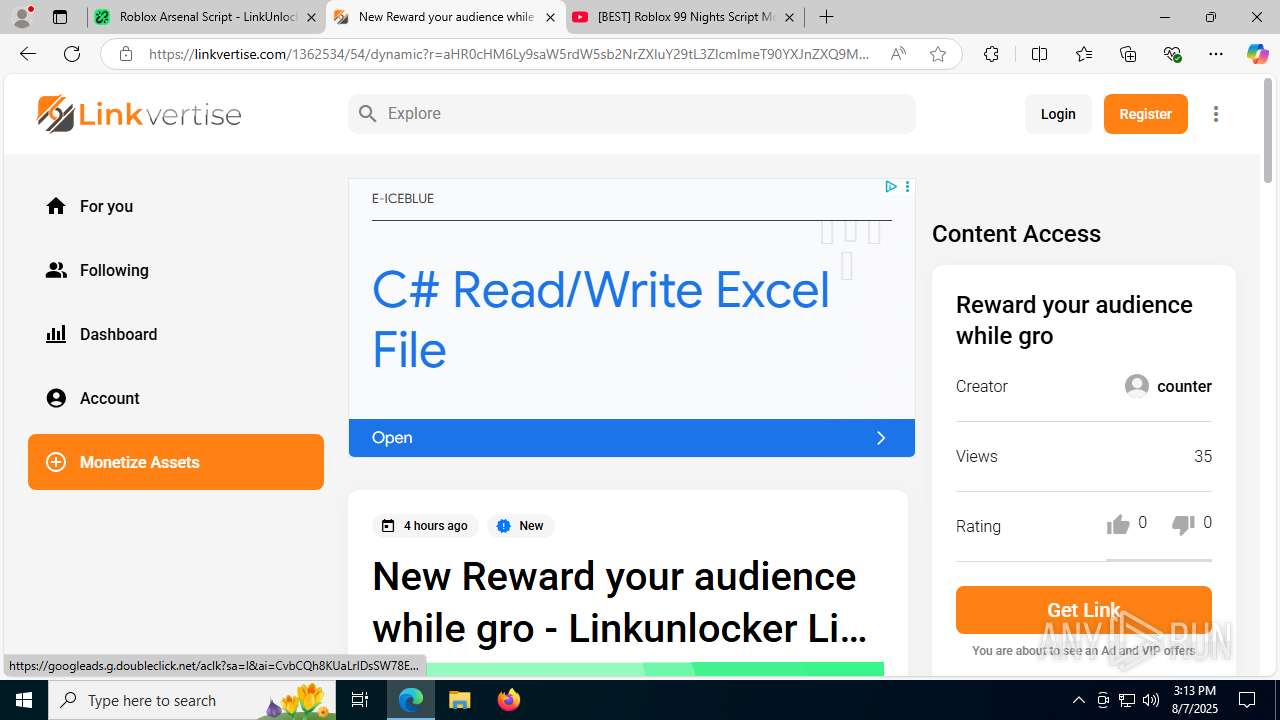Close the New Reward tab
Image resolution: width=1280 pixels, height=720 pixels.
[550, 17]
